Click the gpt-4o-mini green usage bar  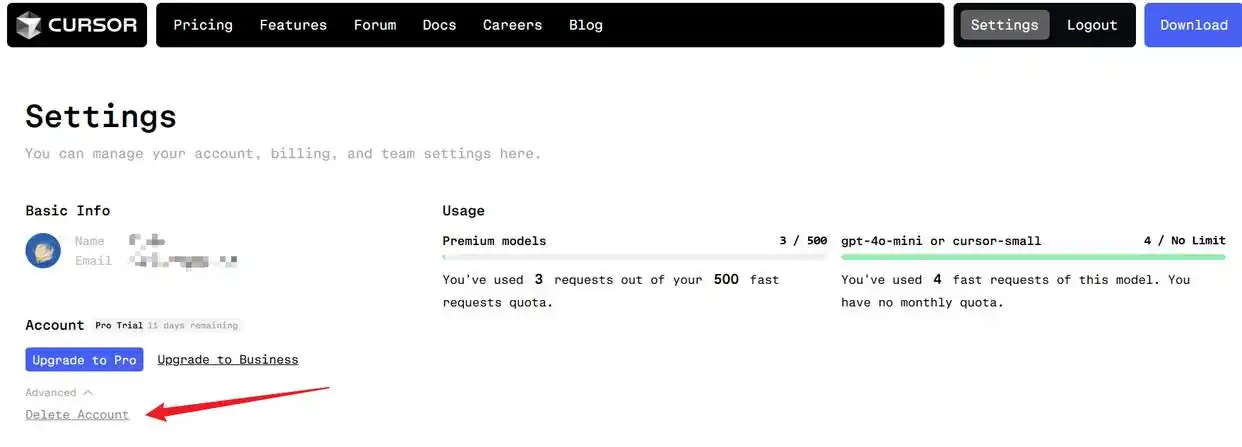(x=1033, y=257)
